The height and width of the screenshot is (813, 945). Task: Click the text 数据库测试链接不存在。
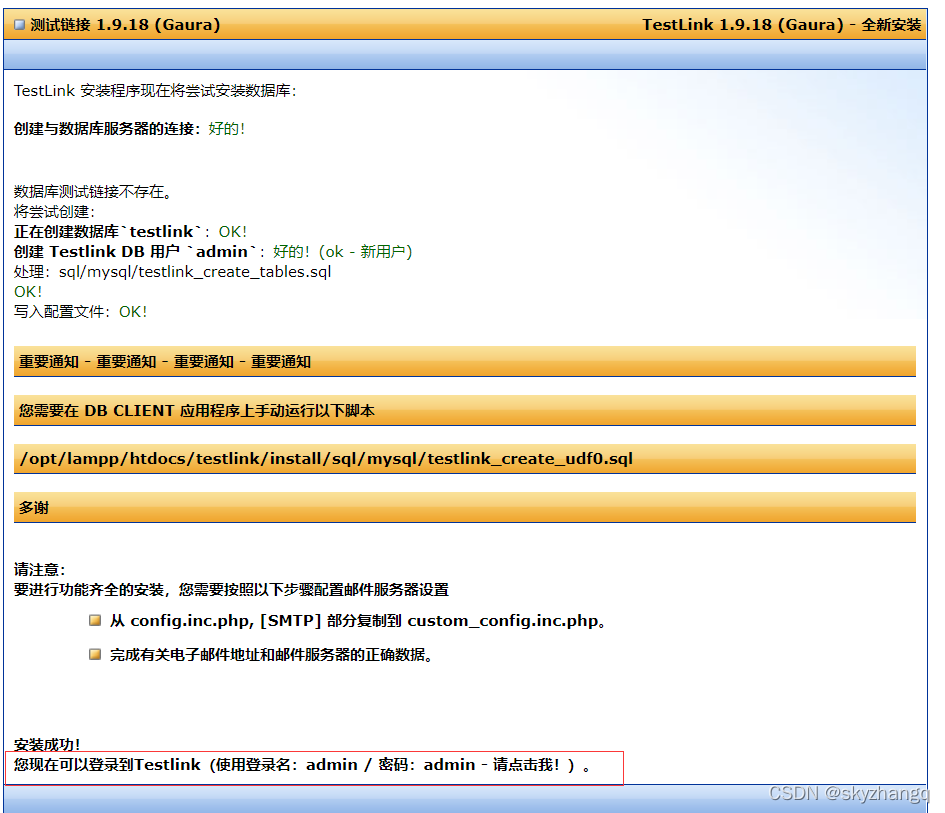point(93,192)
